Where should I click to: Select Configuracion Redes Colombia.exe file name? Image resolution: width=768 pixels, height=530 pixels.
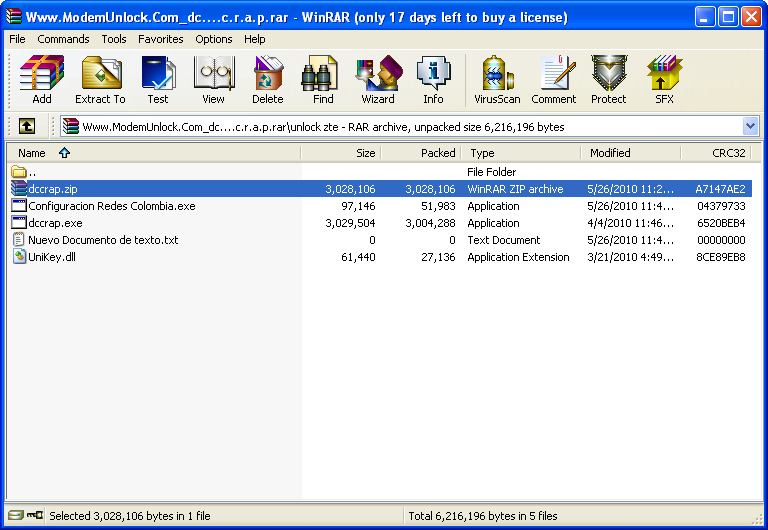(x=112, y=206)
